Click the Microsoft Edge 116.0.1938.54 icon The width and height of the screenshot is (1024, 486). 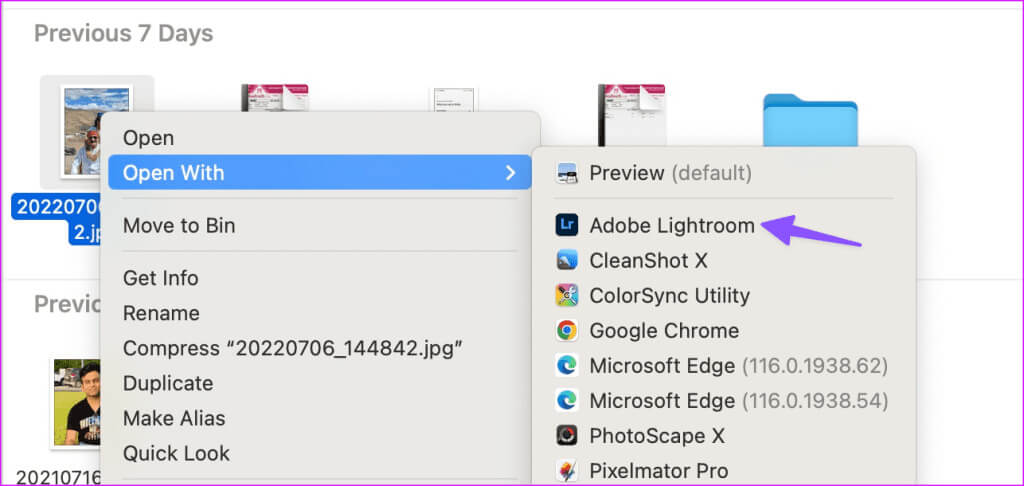pos(566,400)
